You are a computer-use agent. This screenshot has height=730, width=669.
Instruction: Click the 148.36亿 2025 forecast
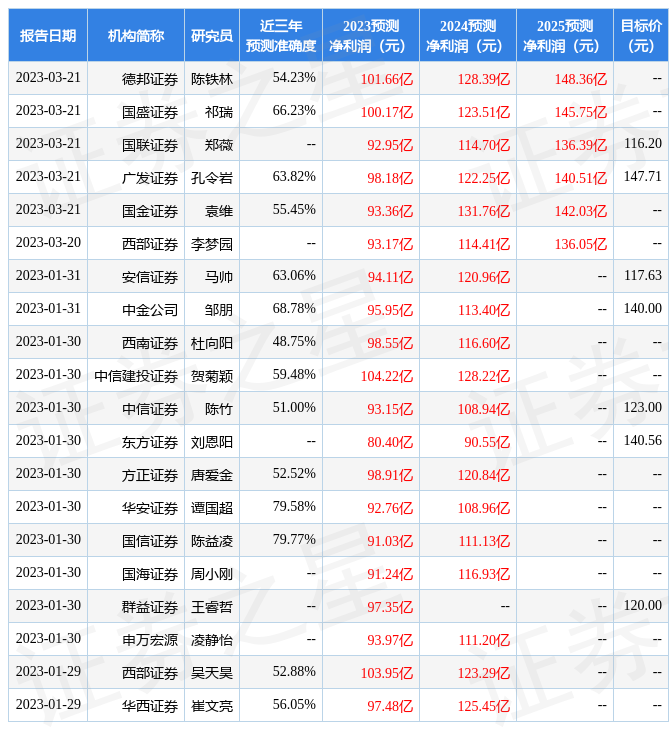click(x=581, y=79)
